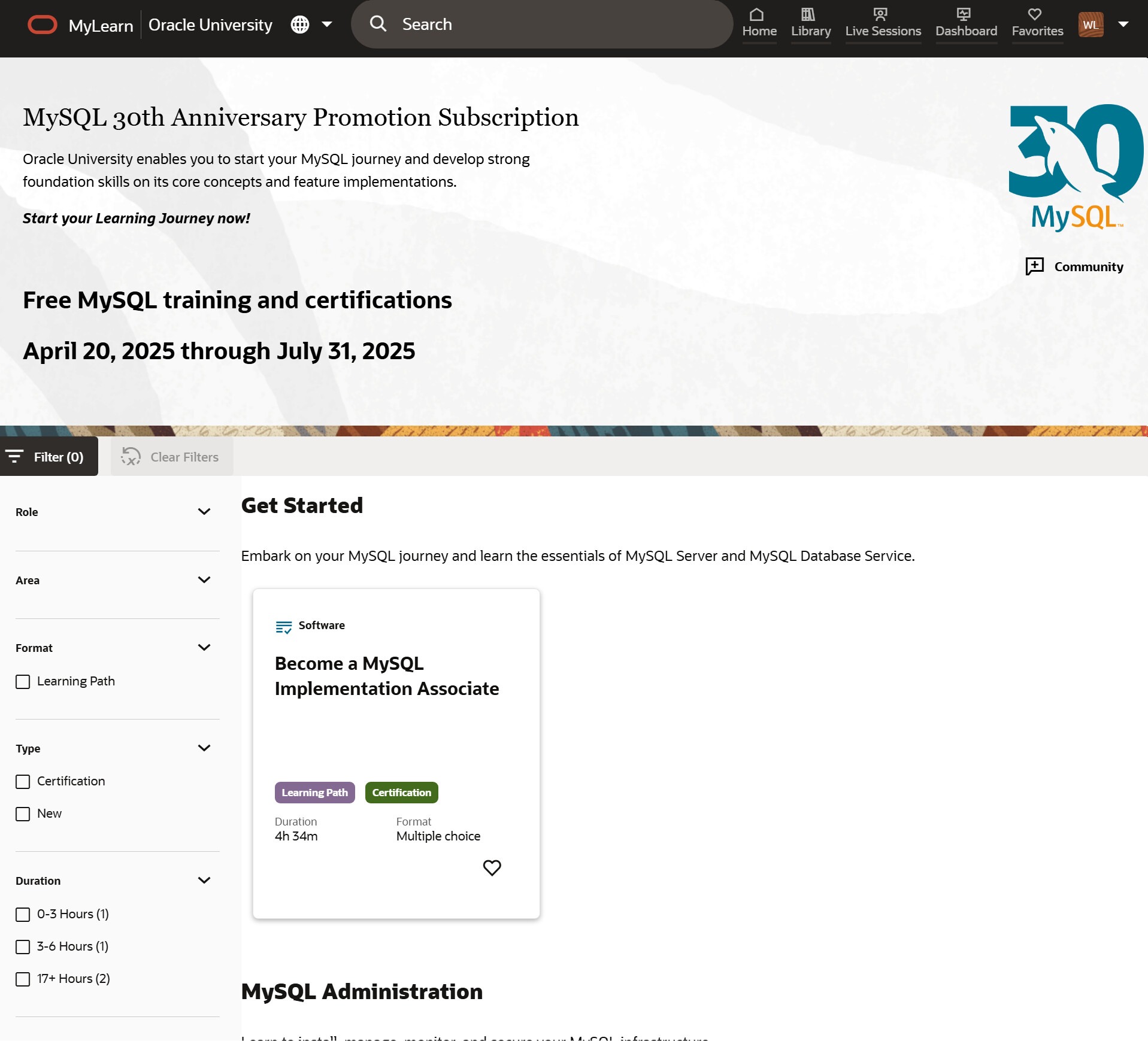The width and height of the screenshot is (1148, 1041).
Task: Click the Filter (0) button
Action: click(x=49, y=457)
